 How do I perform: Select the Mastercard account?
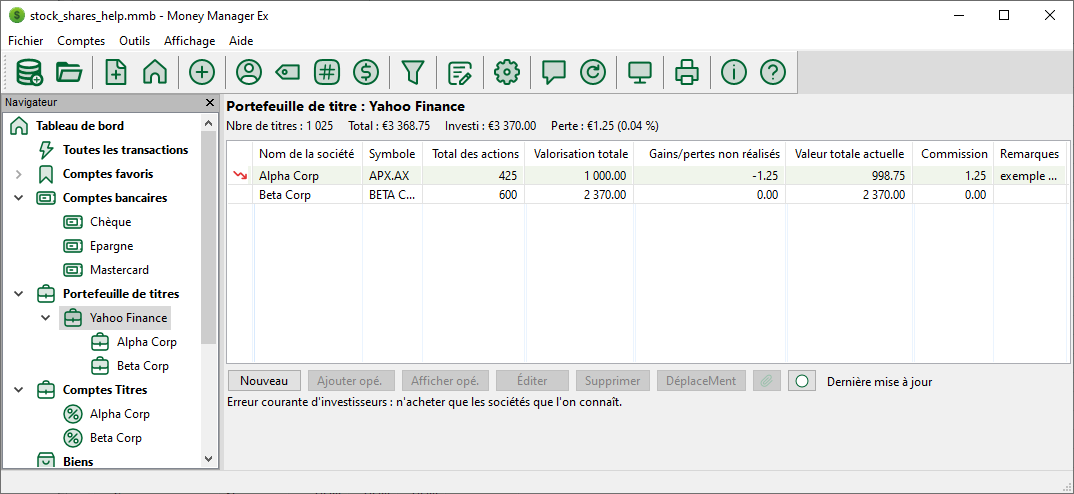(119, 270)
